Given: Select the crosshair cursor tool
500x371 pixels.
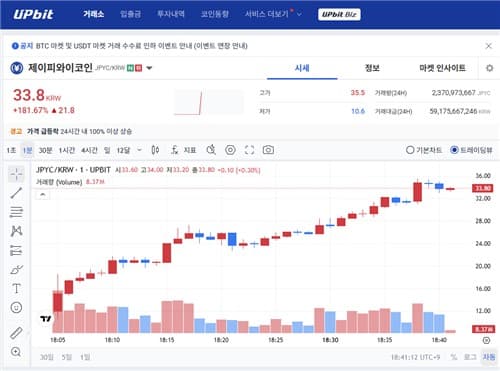Looking at the screenshot, I should coord(16,174).
